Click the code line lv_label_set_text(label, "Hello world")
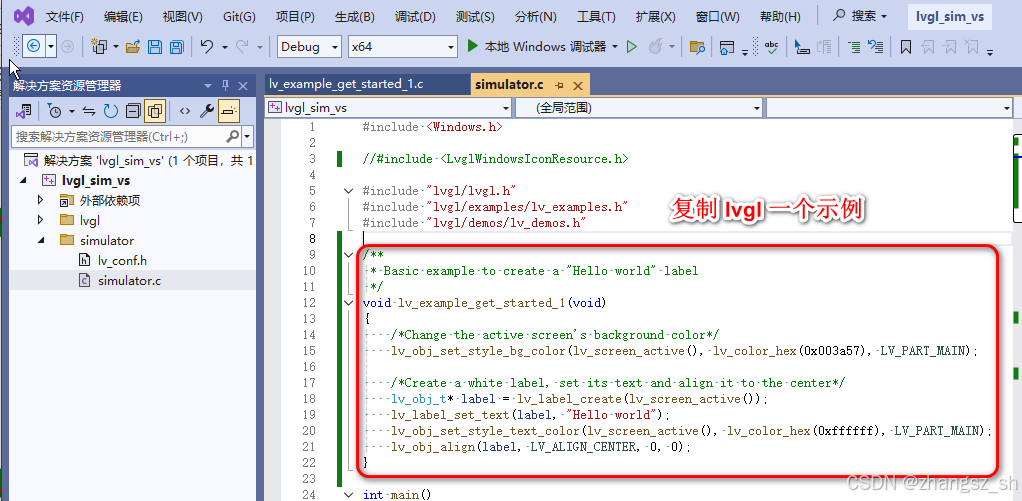Screen dimensions: 1022x501 coord(530,415)
